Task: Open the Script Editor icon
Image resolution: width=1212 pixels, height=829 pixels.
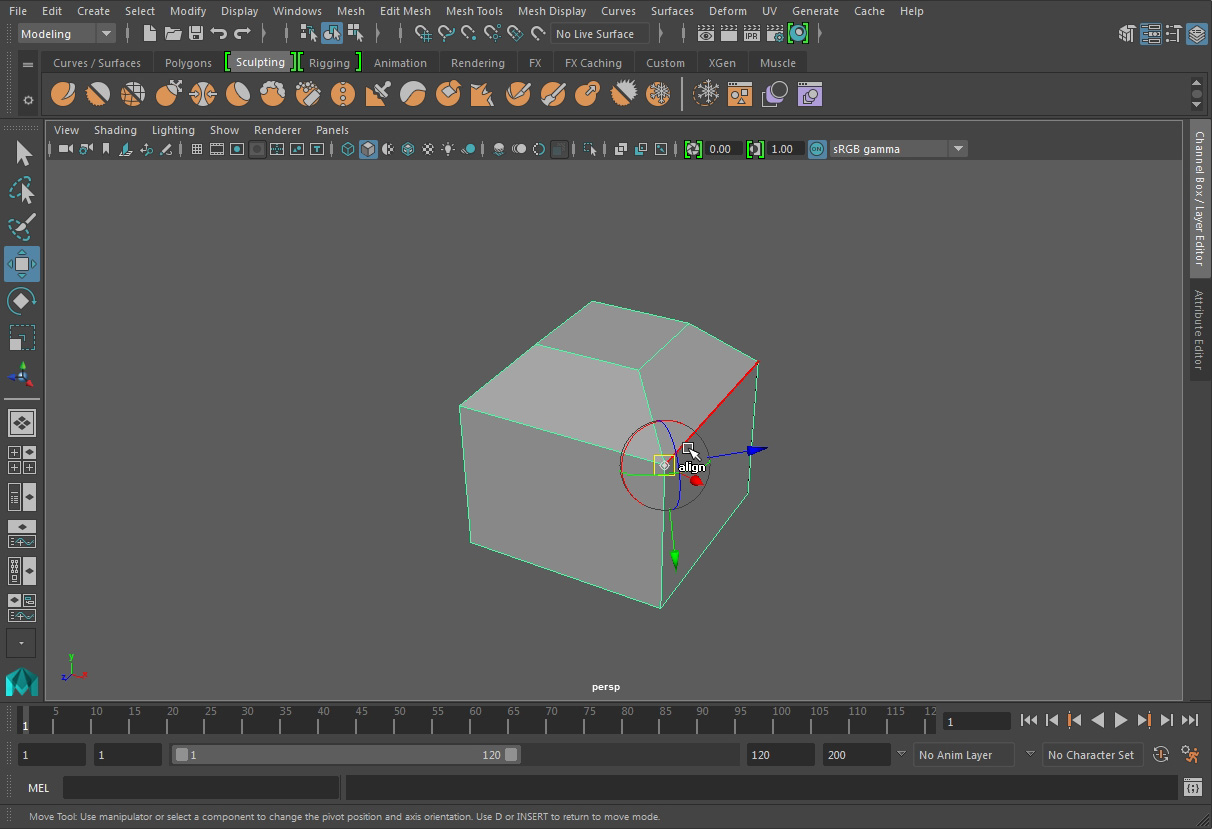Action: click(x=1192, y=788)
